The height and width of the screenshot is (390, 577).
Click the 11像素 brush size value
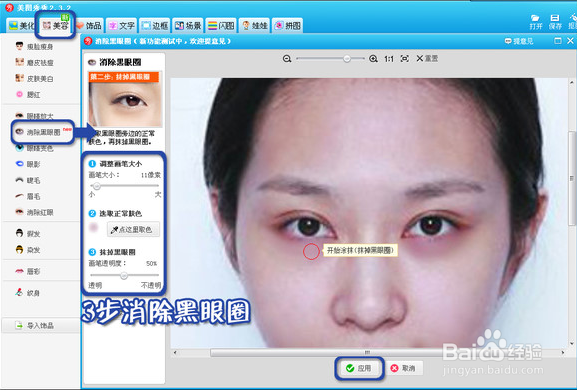[151, 175]
